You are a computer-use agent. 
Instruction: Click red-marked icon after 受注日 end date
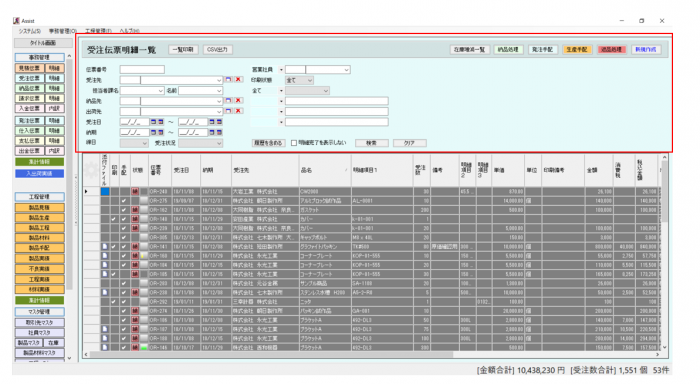[x=219, y=121]
